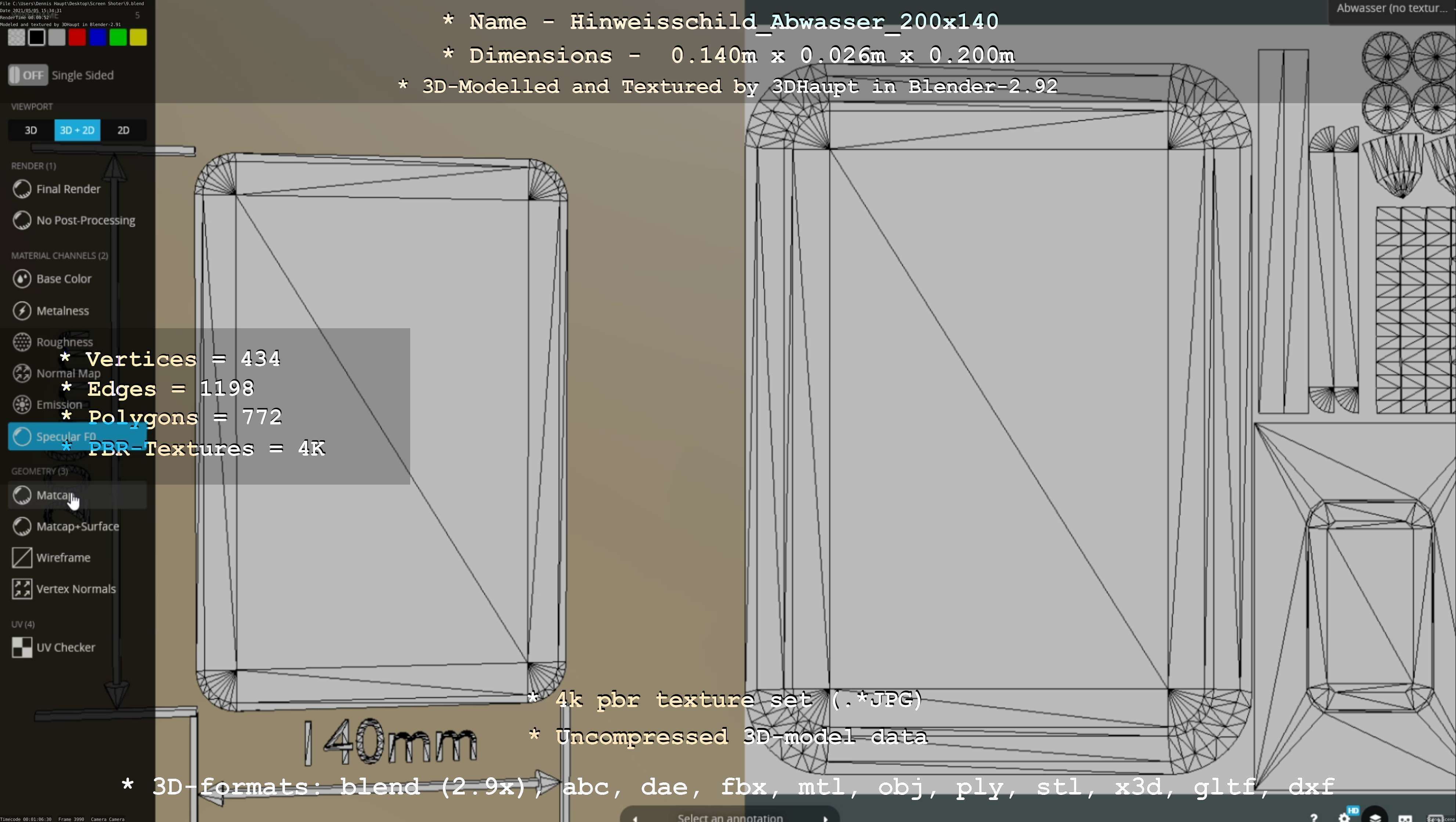Pick the grey background swatch

click(57, 37)
